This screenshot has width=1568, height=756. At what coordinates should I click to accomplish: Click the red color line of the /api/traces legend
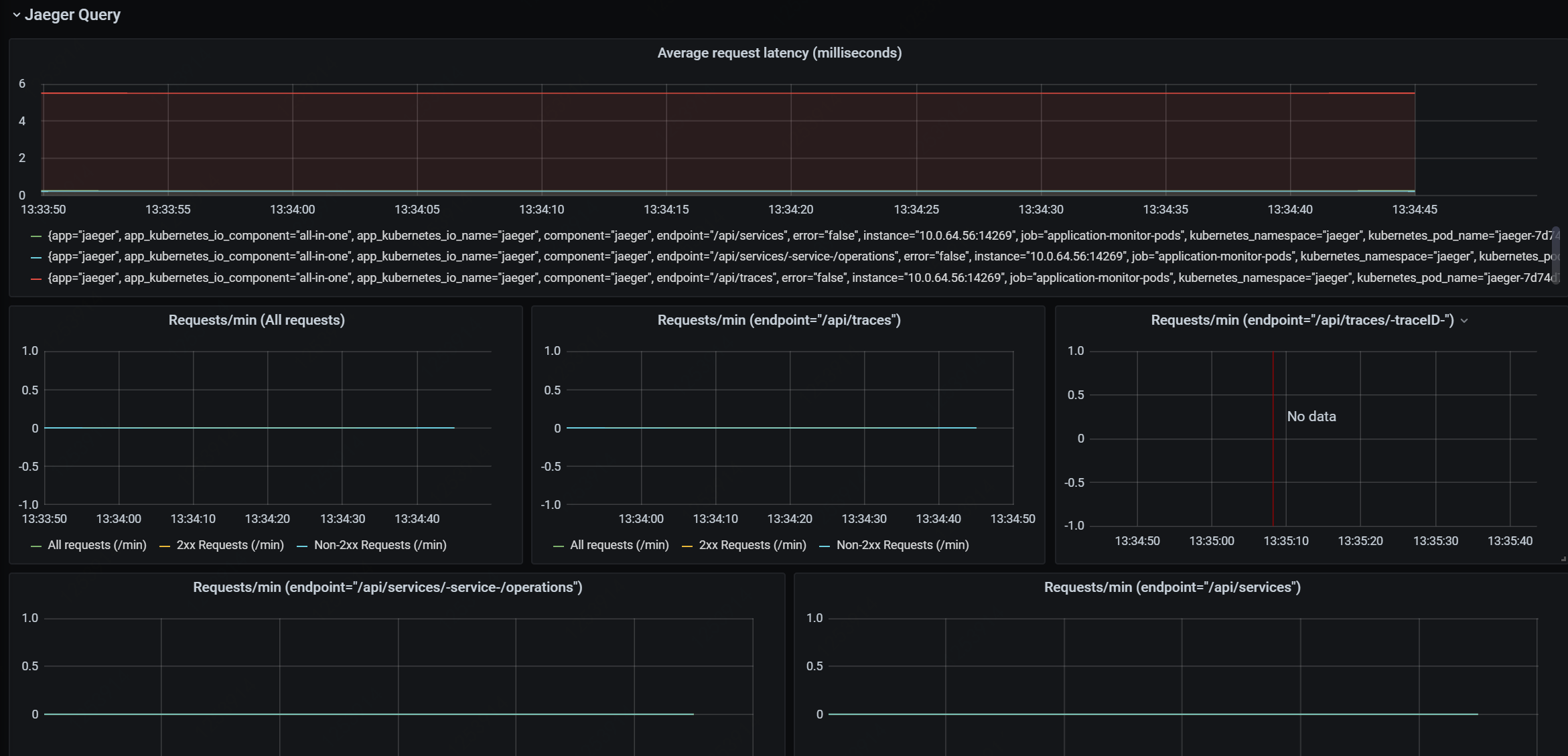[x=36, y=279]
